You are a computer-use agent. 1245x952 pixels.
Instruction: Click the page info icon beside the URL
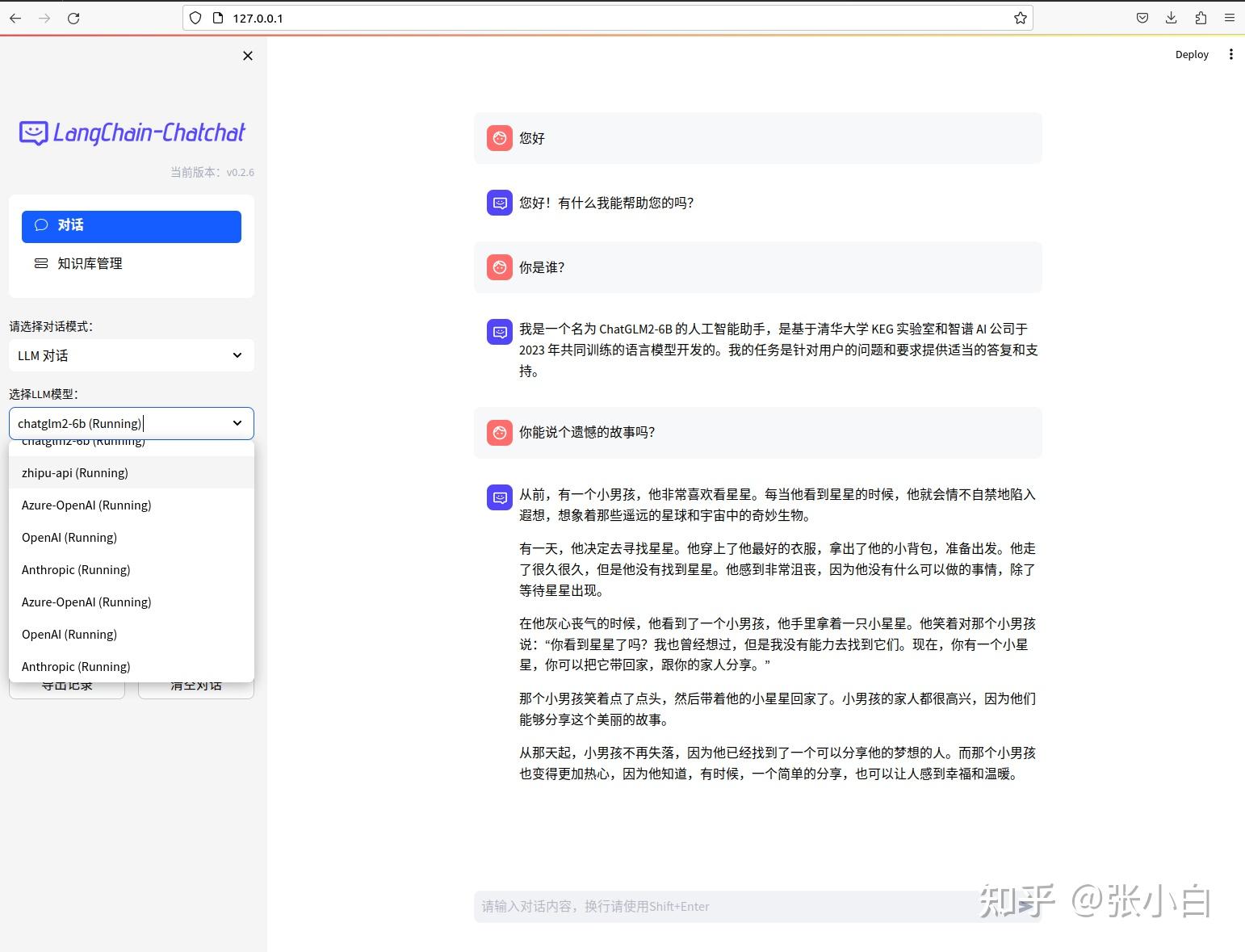217,18
